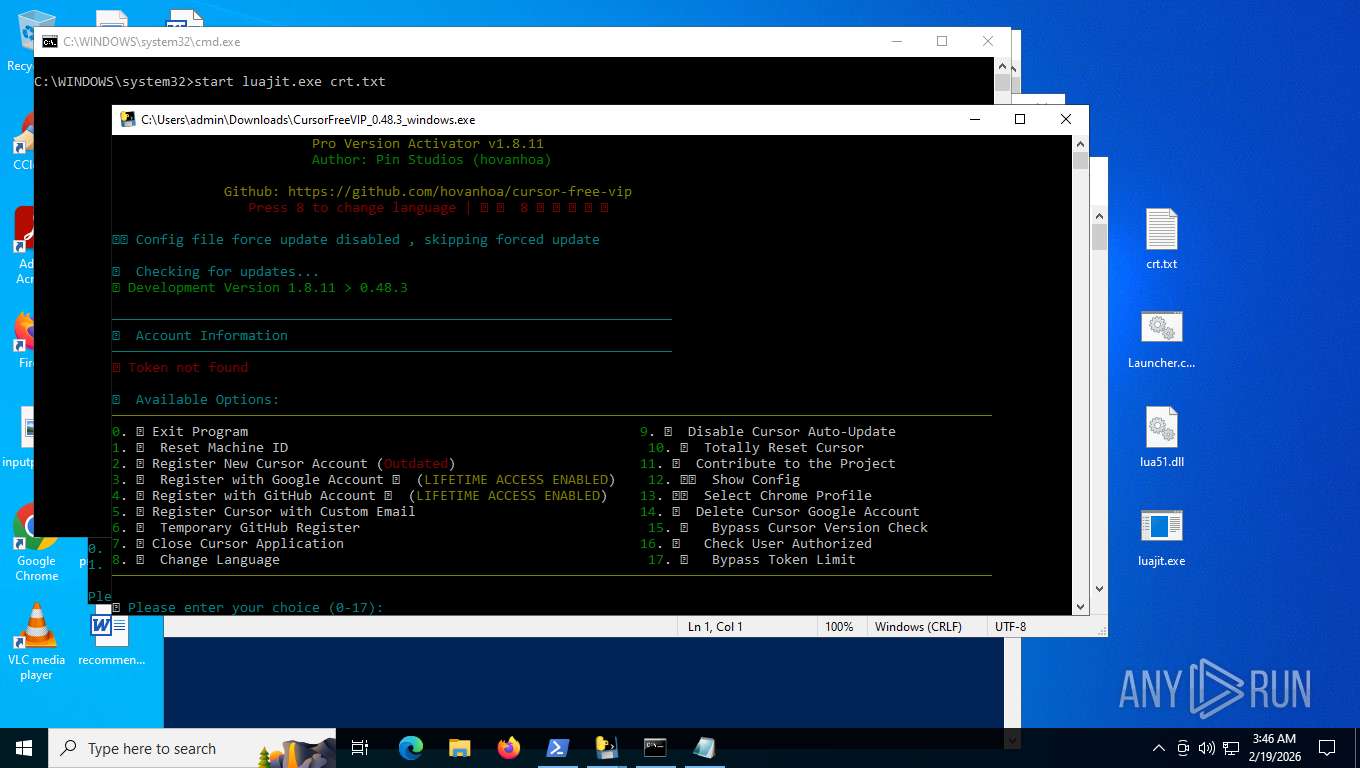Screen dimensions: 1360x768
Task: Click 'Please enter your choice (0-17)' prompt
Action: click(256, 608)
